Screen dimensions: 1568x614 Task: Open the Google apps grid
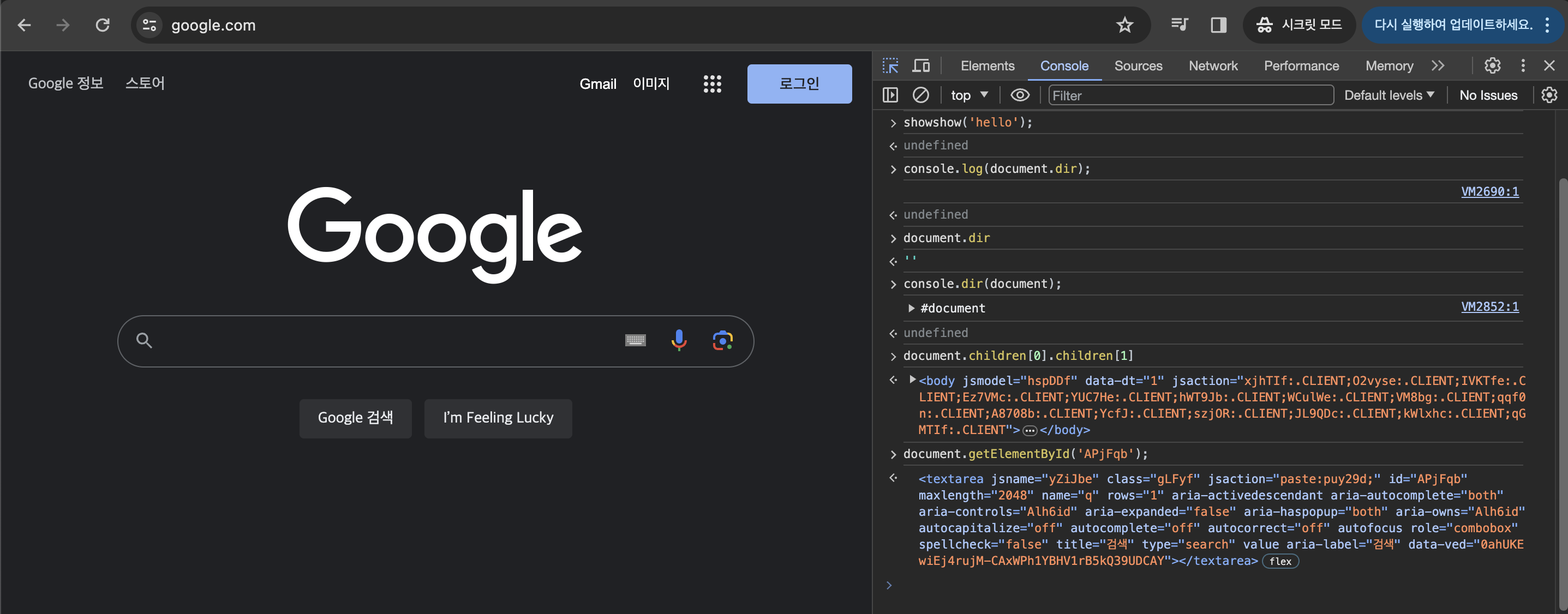point(712,84)
